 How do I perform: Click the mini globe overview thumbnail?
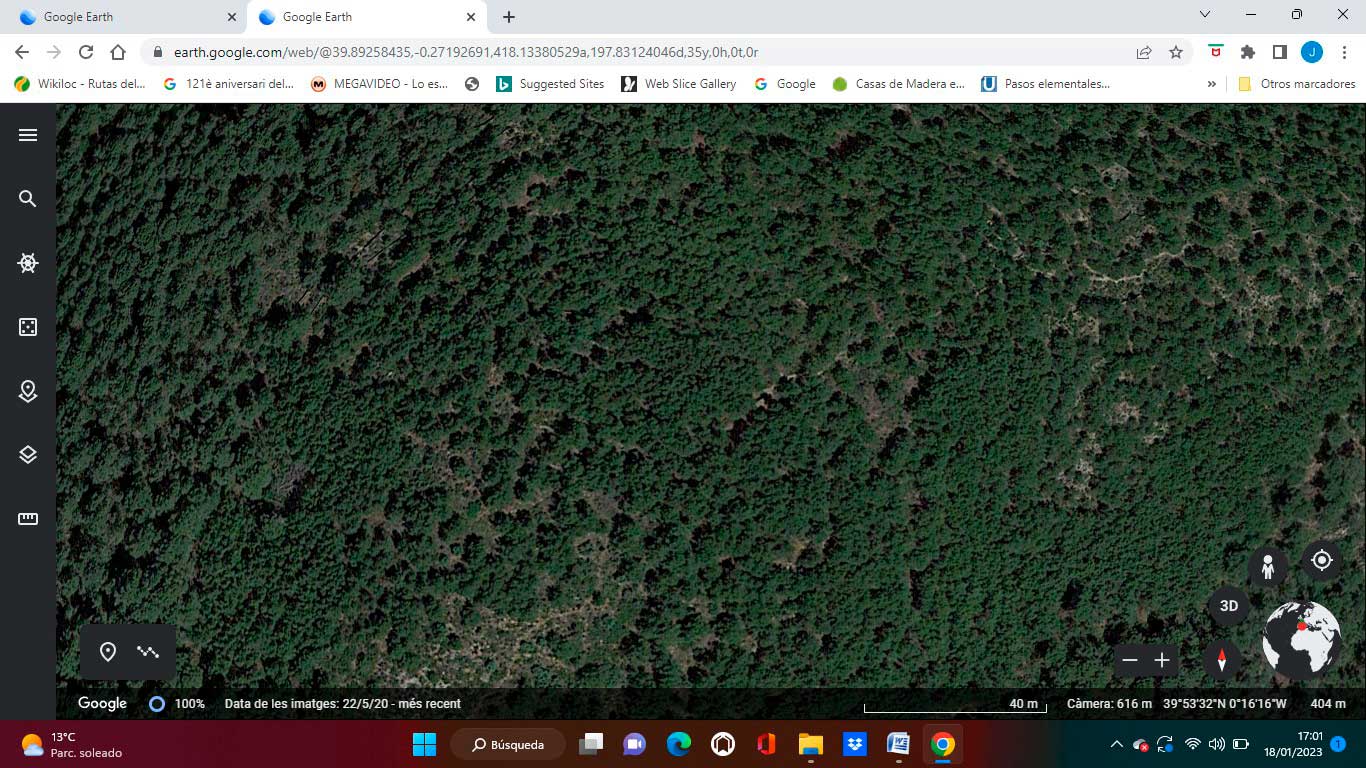tap(1301, 640)
